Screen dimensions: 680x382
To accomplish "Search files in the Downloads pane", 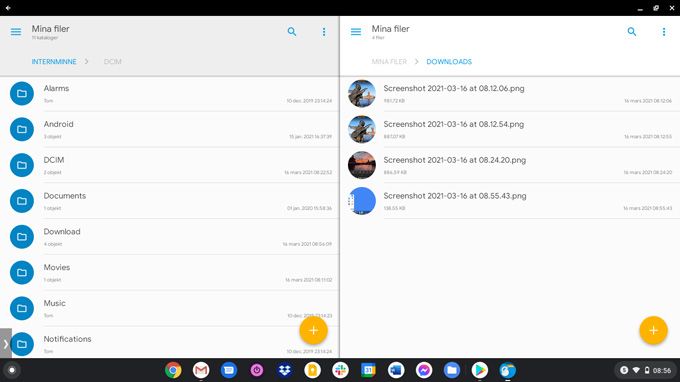I will [632, 32].
